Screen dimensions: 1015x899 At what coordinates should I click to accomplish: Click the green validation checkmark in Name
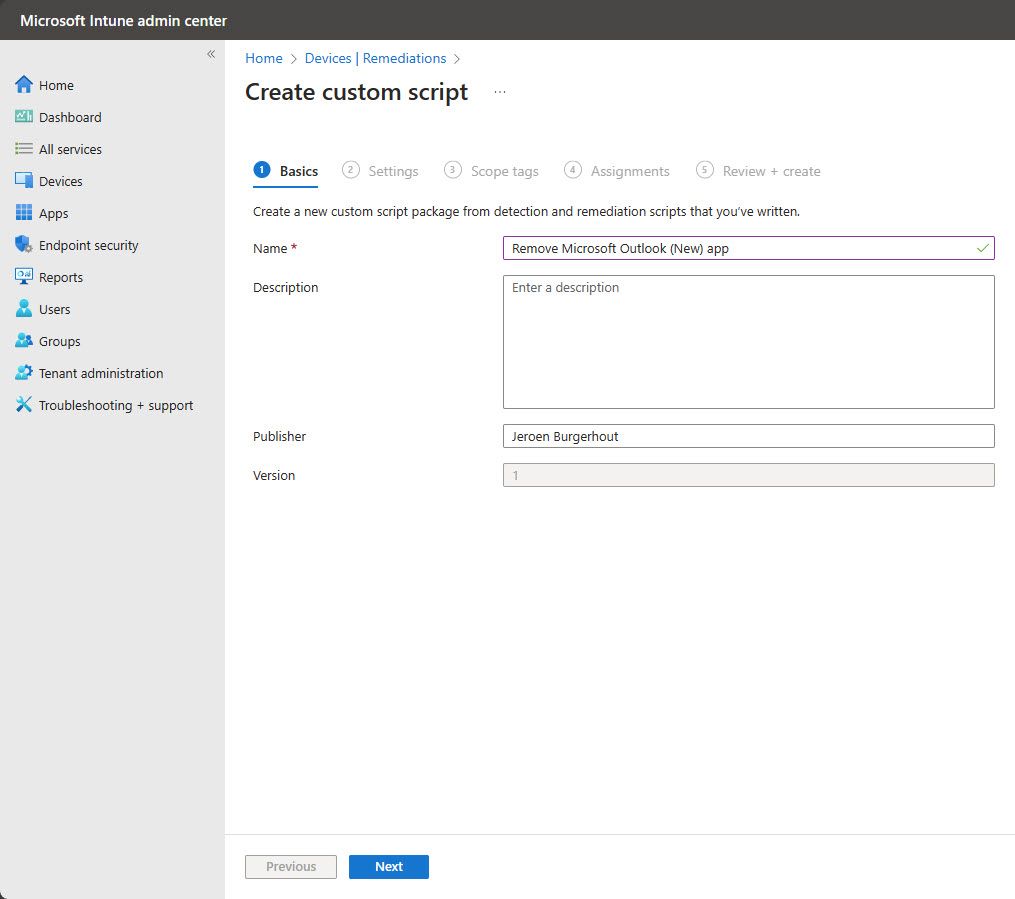pos(983,249)
